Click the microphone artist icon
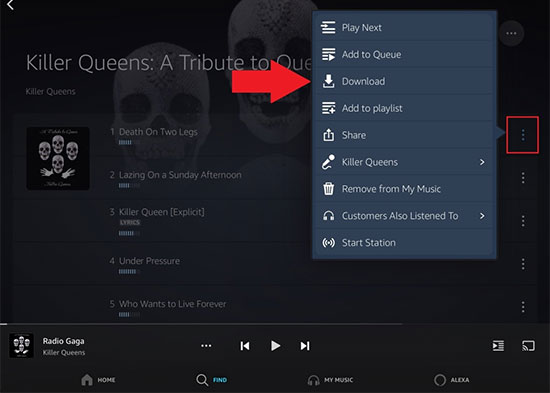 (328, 162)
